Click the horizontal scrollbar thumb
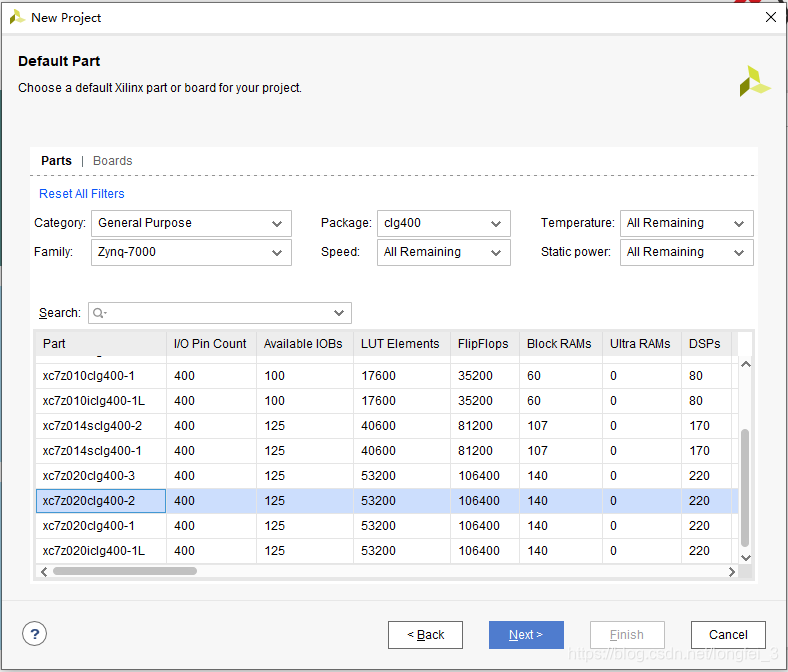 coord(125,571)
